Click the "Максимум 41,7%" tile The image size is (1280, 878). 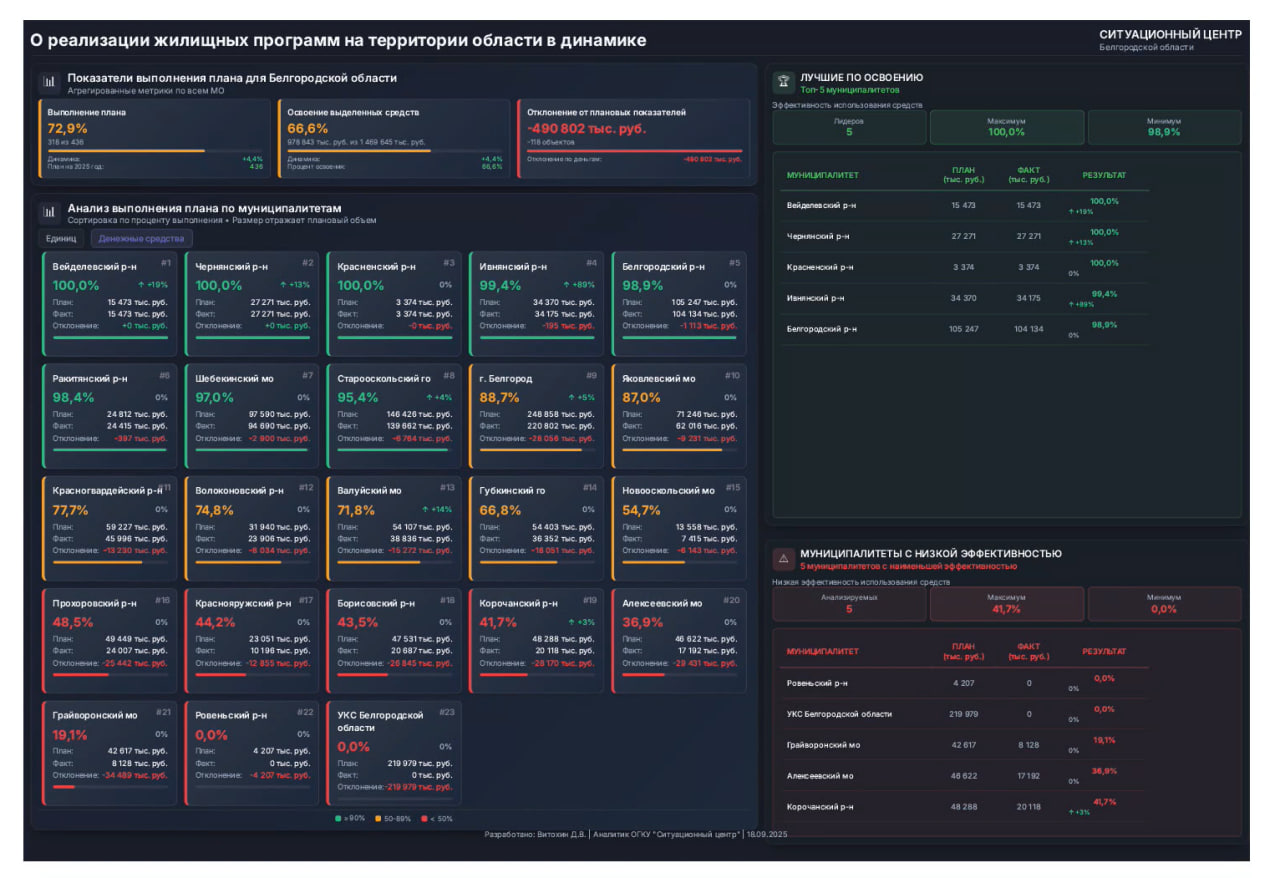pyautogui.click(x=1006, y=604)
